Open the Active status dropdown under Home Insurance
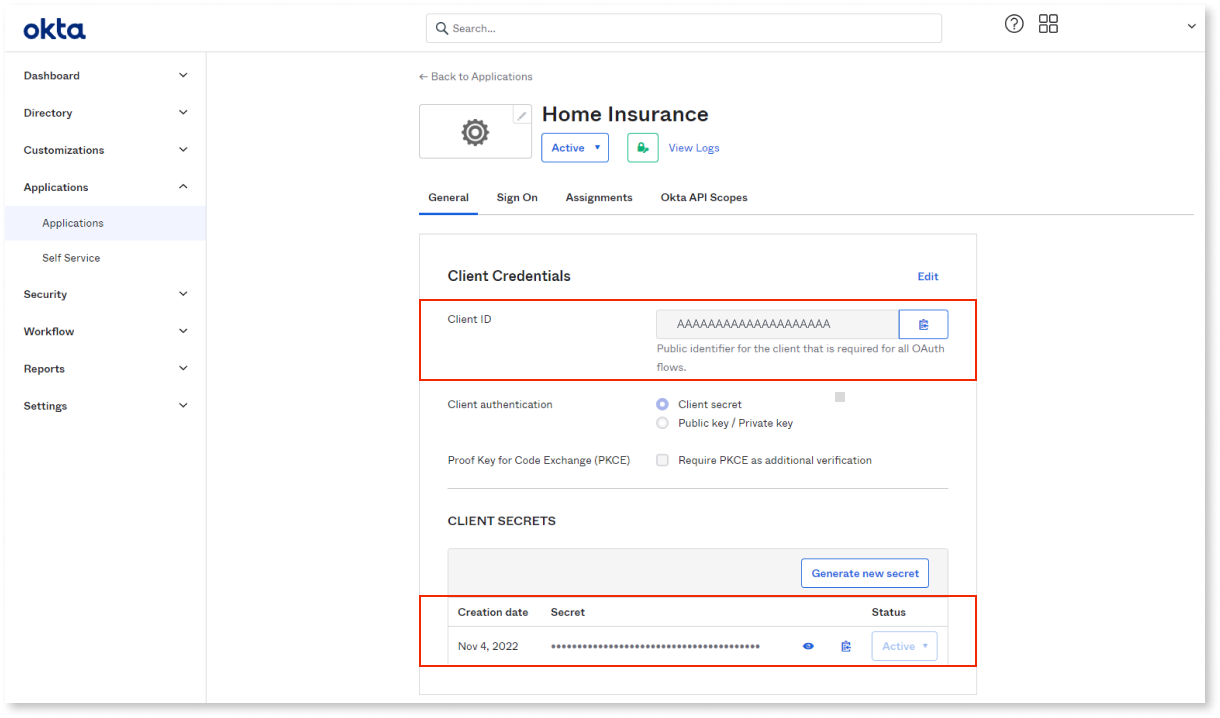Image resolution: width=1220 pixels, height=718 pixels. (x=574, y=147)
